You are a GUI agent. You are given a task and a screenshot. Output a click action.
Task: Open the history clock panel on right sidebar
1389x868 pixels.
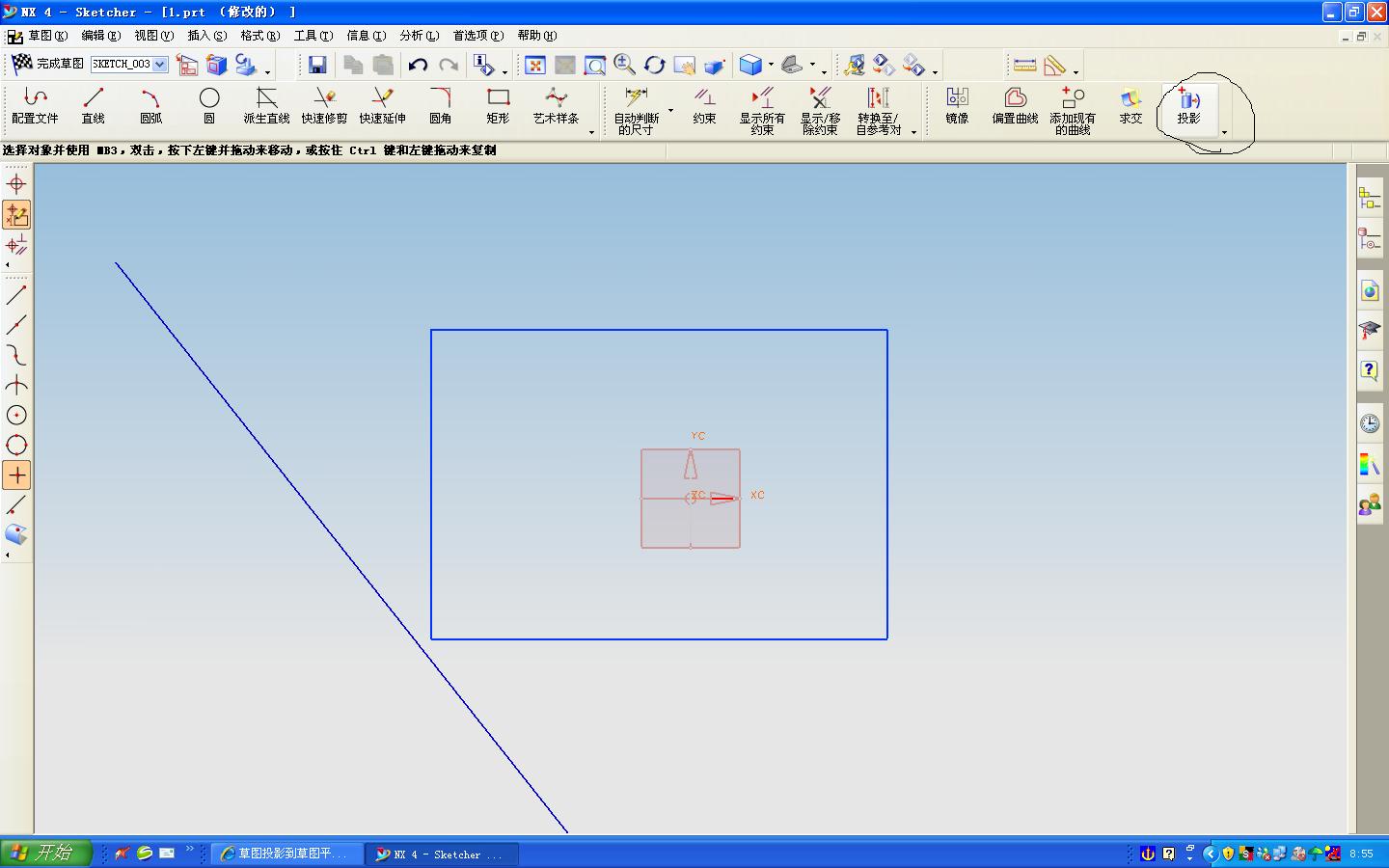1370,423
